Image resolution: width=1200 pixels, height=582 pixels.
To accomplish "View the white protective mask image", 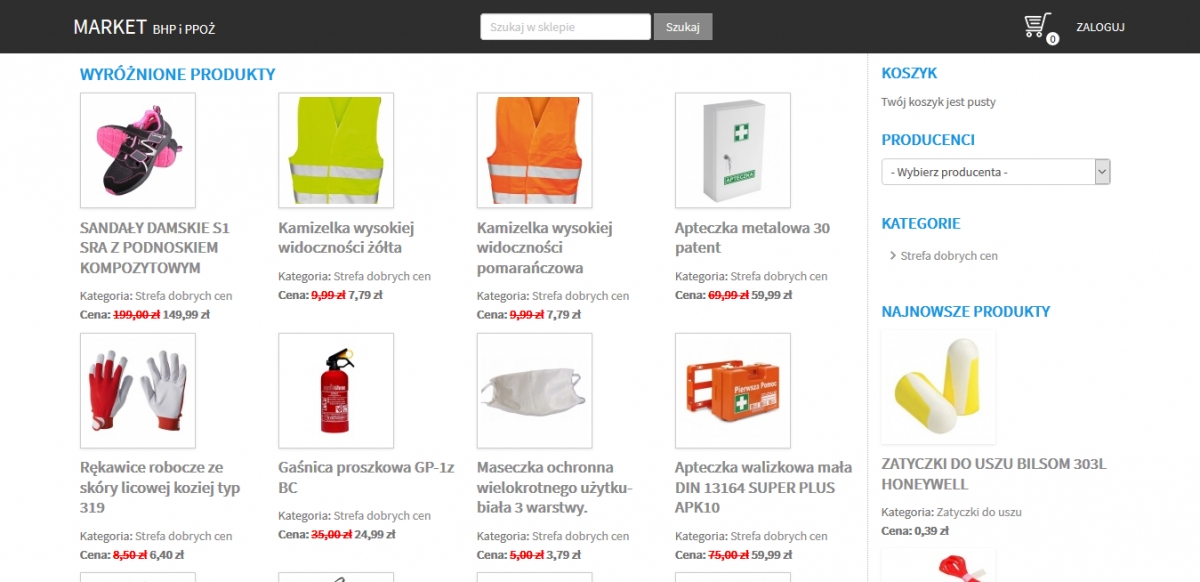I will pyautogui.click(x=535, y=390).
